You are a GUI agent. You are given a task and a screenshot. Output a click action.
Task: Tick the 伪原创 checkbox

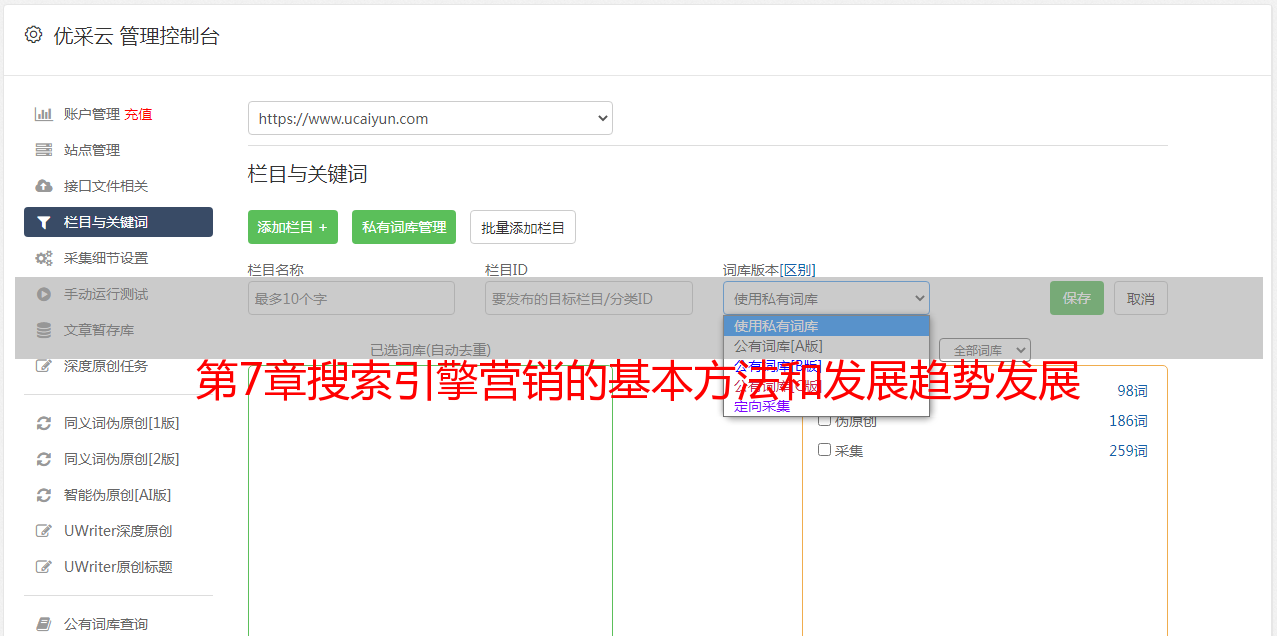click(825, 420)
